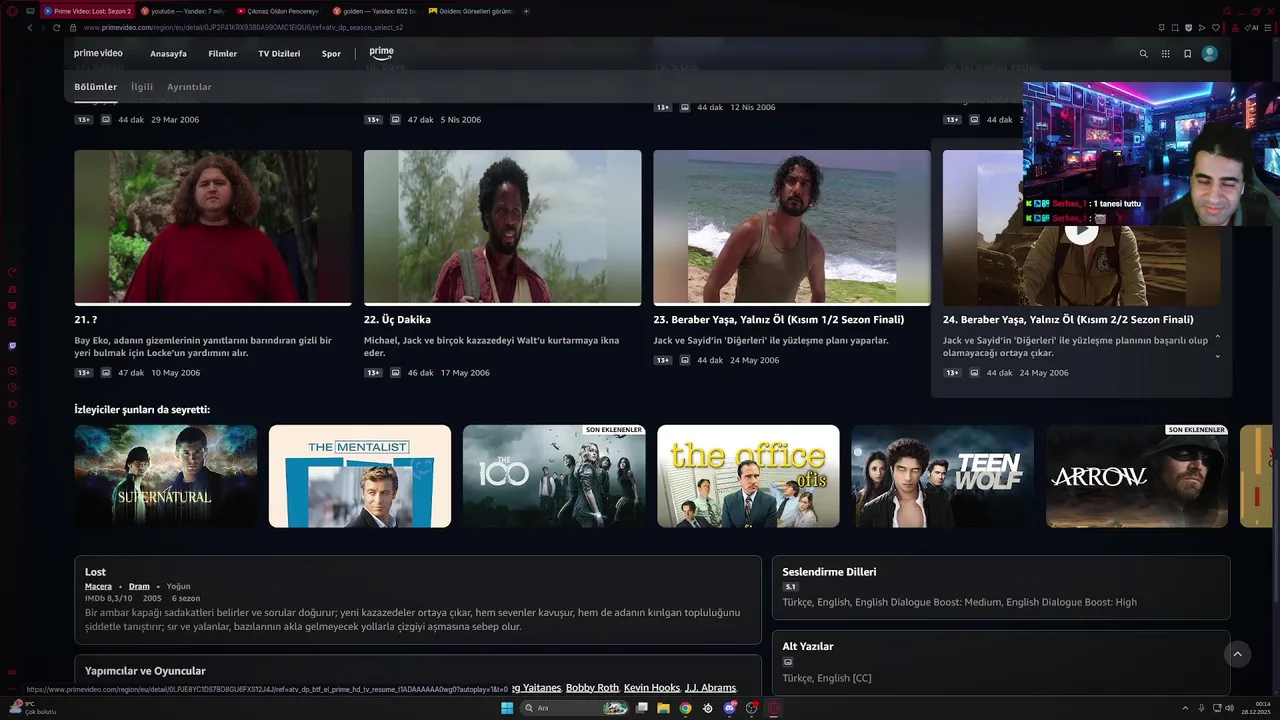1280x720 pixels.
Task: Open a new browser tab with plus
Action: (526, 11)
